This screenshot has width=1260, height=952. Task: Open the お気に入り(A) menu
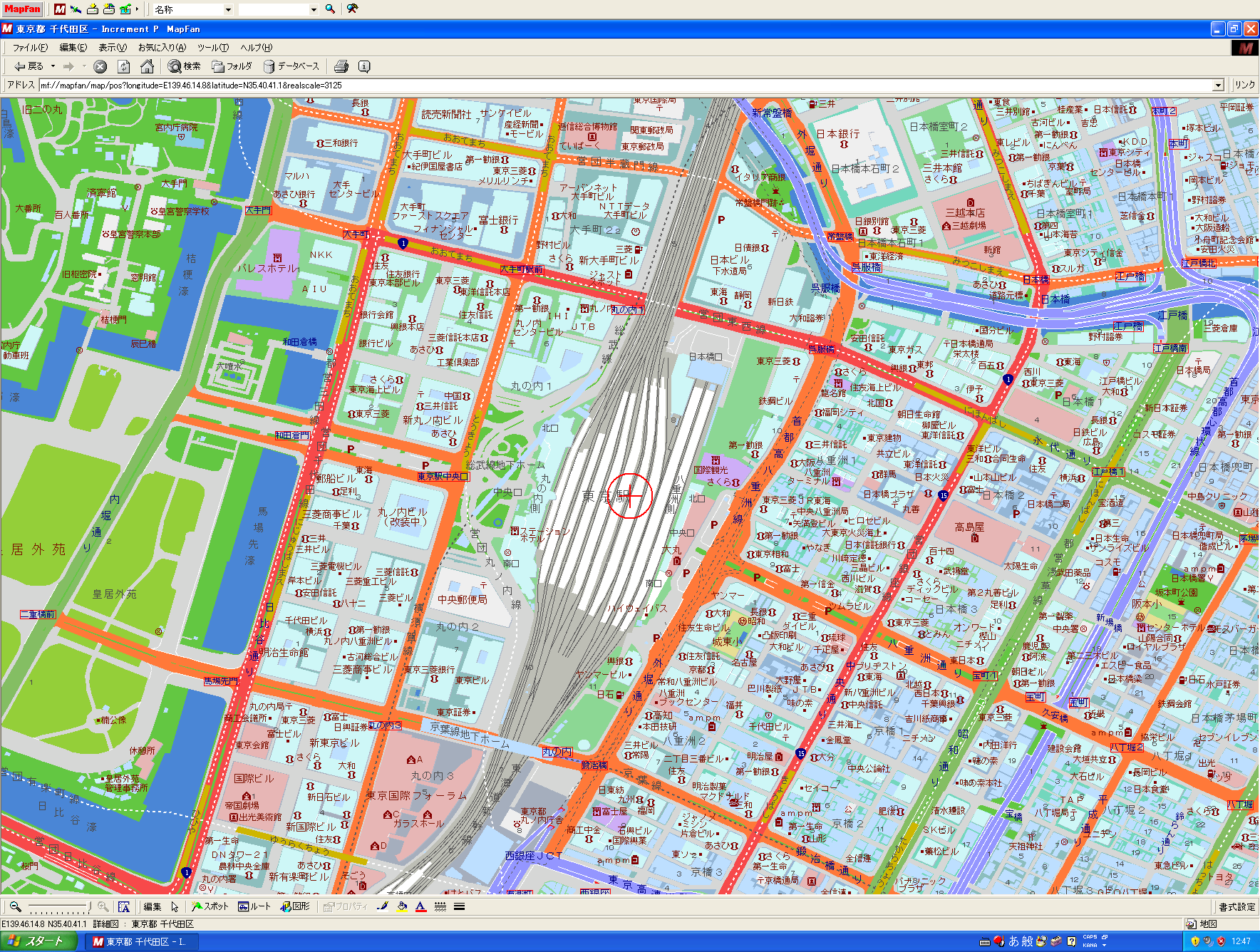coord(162,48)
